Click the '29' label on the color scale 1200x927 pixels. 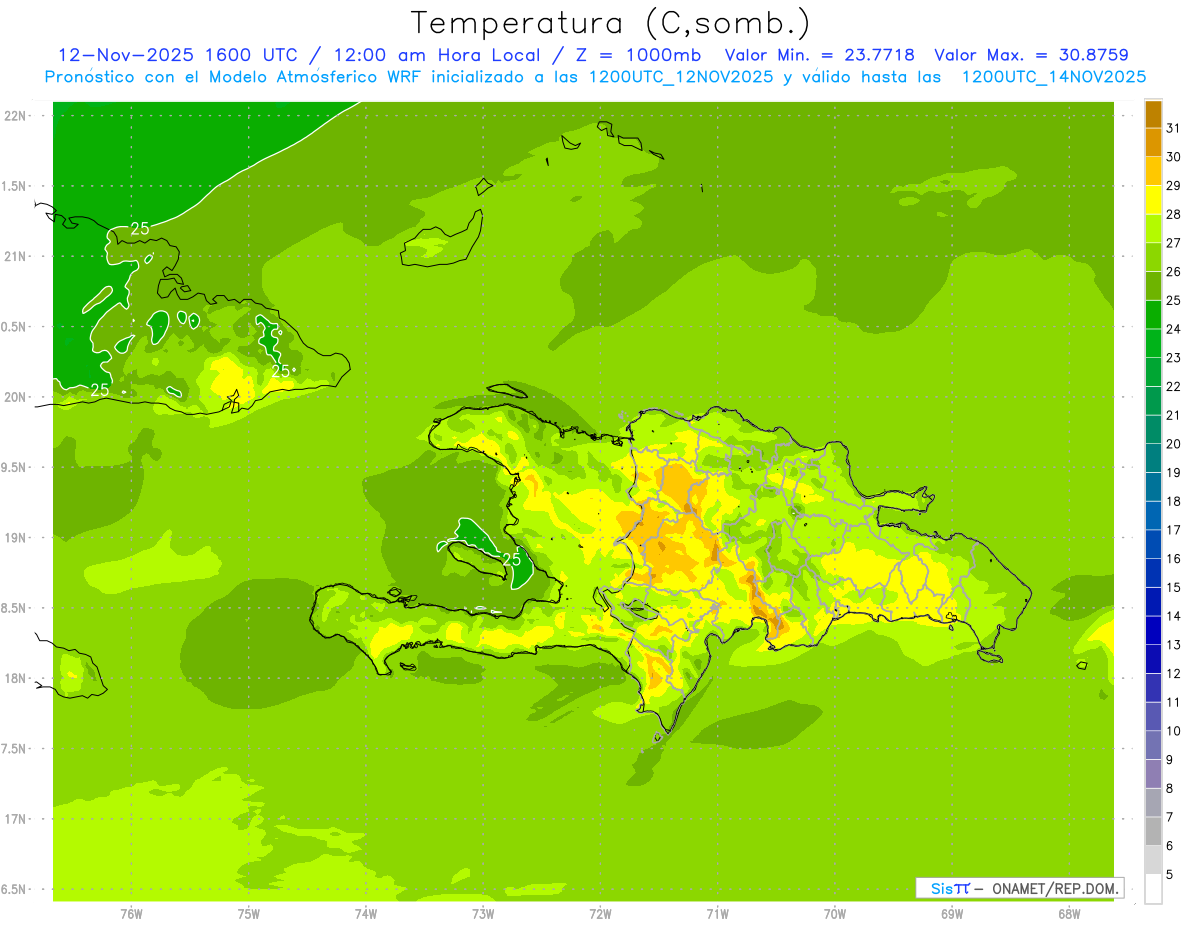(x=1174, y=186)
